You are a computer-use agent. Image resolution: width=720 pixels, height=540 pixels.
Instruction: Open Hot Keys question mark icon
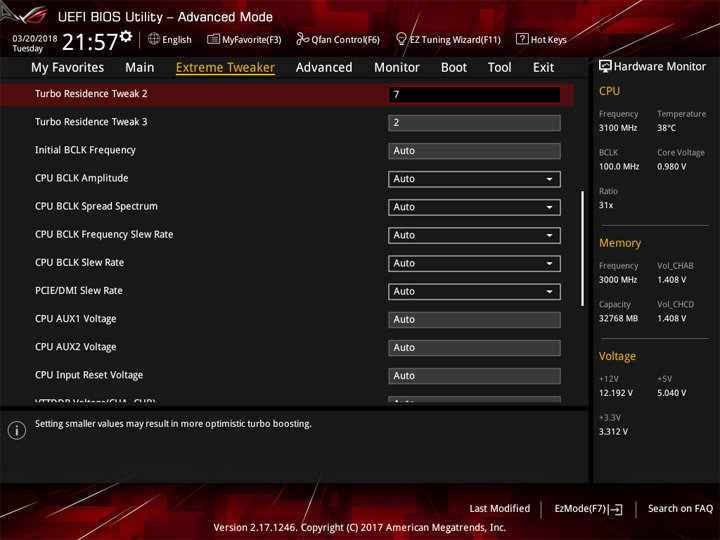point(522,39)
